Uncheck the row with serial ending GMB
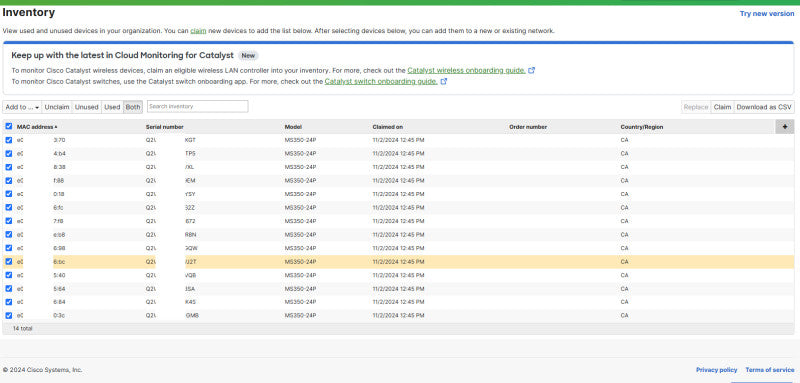This screenshot has height=383, width=800. pos(9,316)
